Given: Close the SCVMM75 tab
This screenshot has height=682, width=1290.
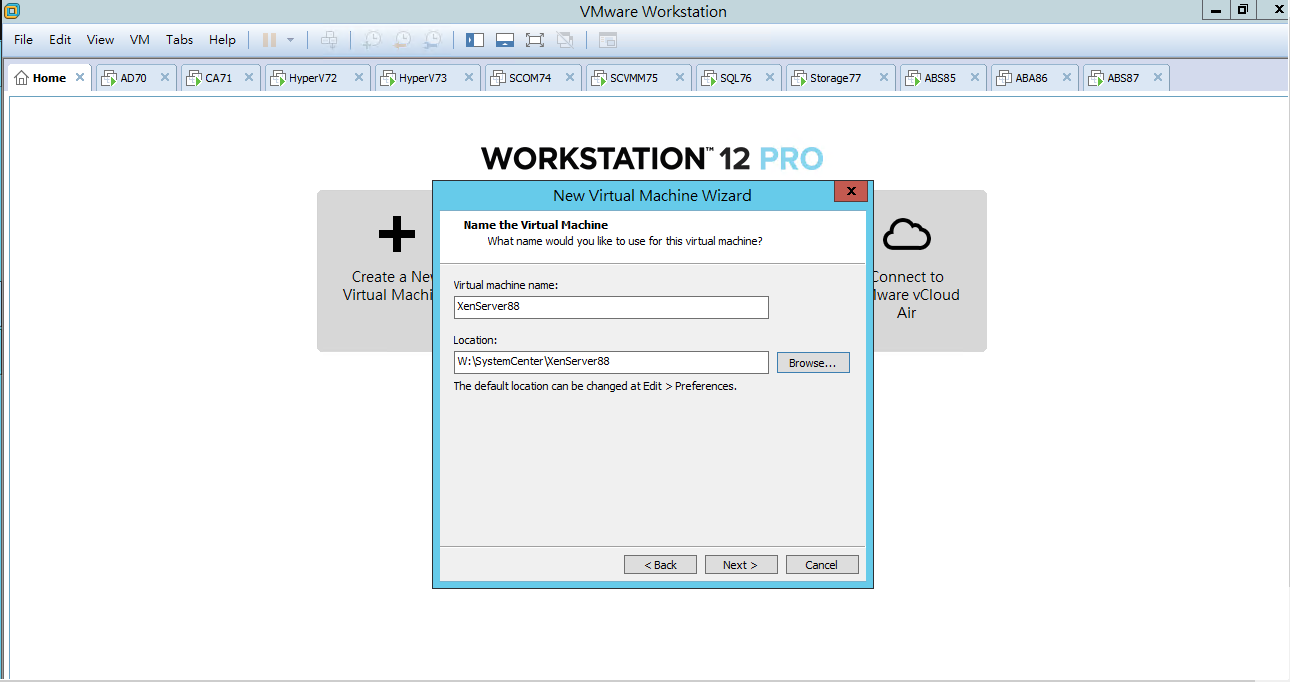Looking at the screenshot, I should click(680, 77).
